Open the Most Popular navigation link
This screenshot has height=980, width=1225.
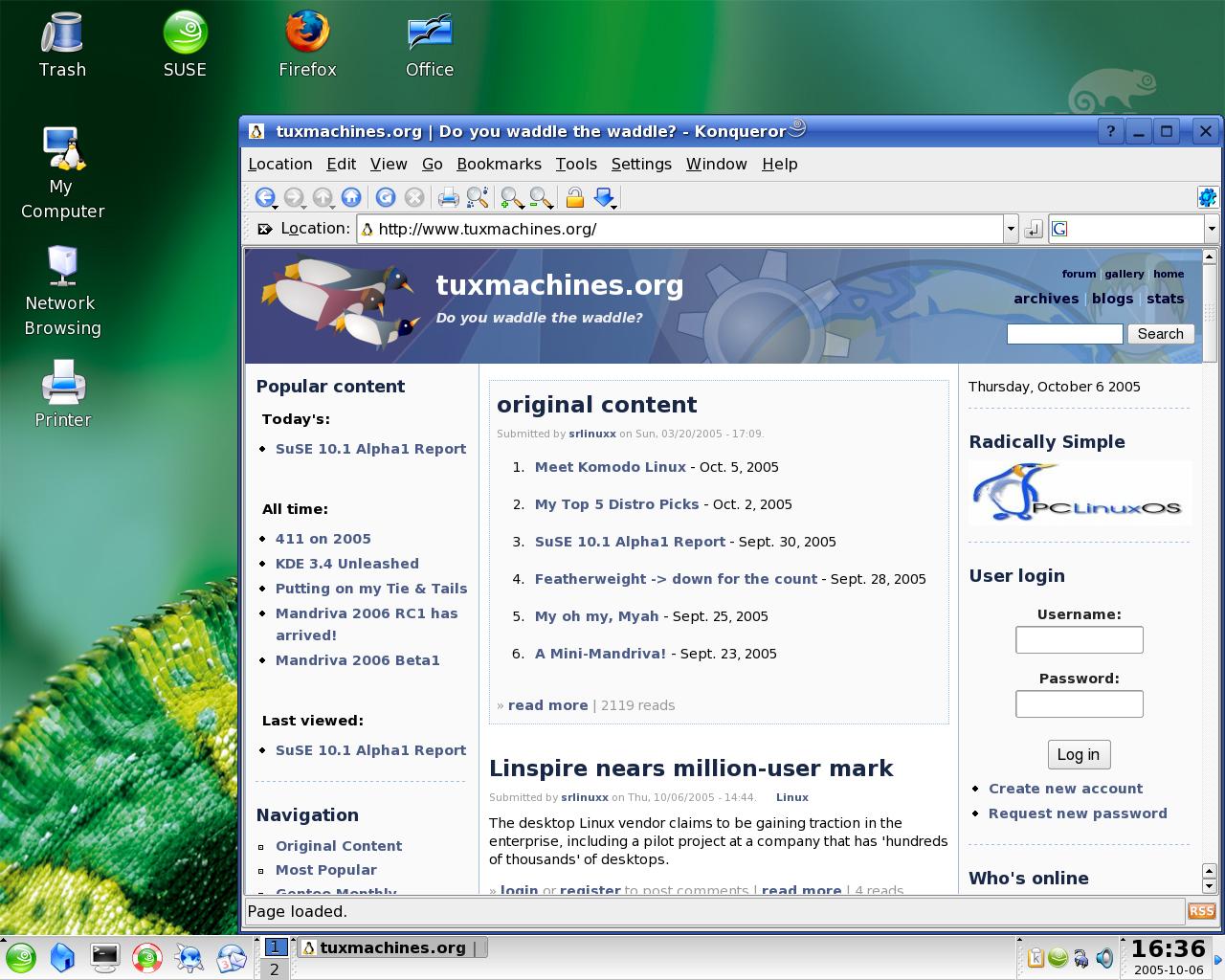325,870
